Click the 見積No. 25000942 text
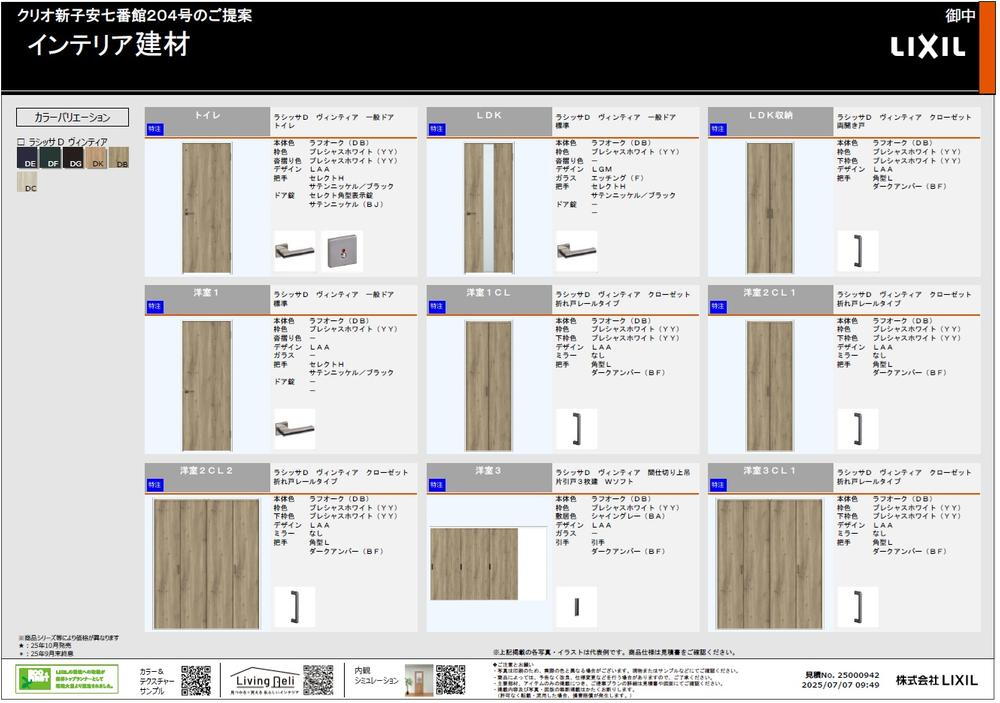This screenshot has height=703, width=1000. [x=842, y=675]
